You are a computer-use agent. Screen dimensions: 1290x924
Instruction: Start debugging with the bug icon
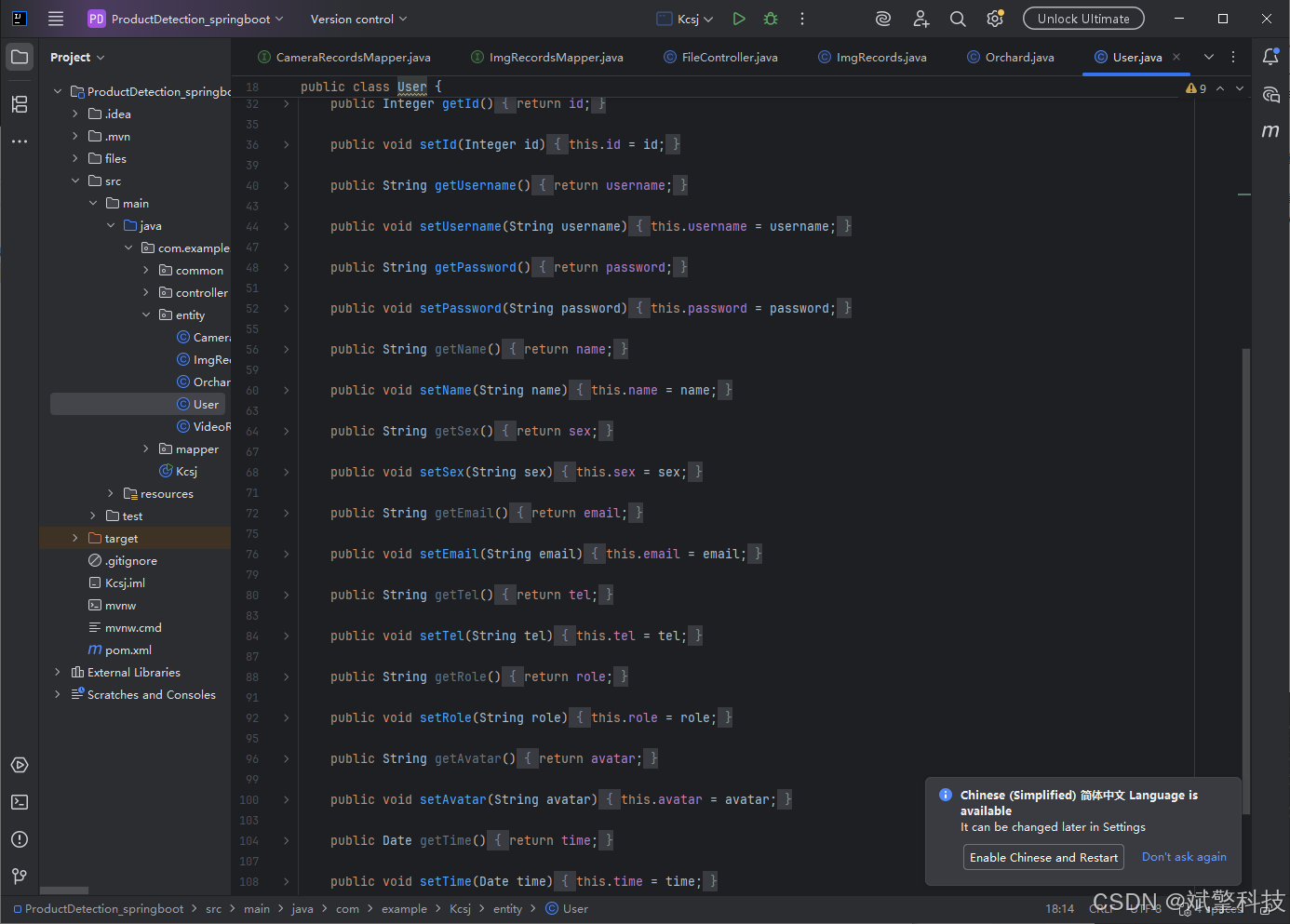click(771, 19)
